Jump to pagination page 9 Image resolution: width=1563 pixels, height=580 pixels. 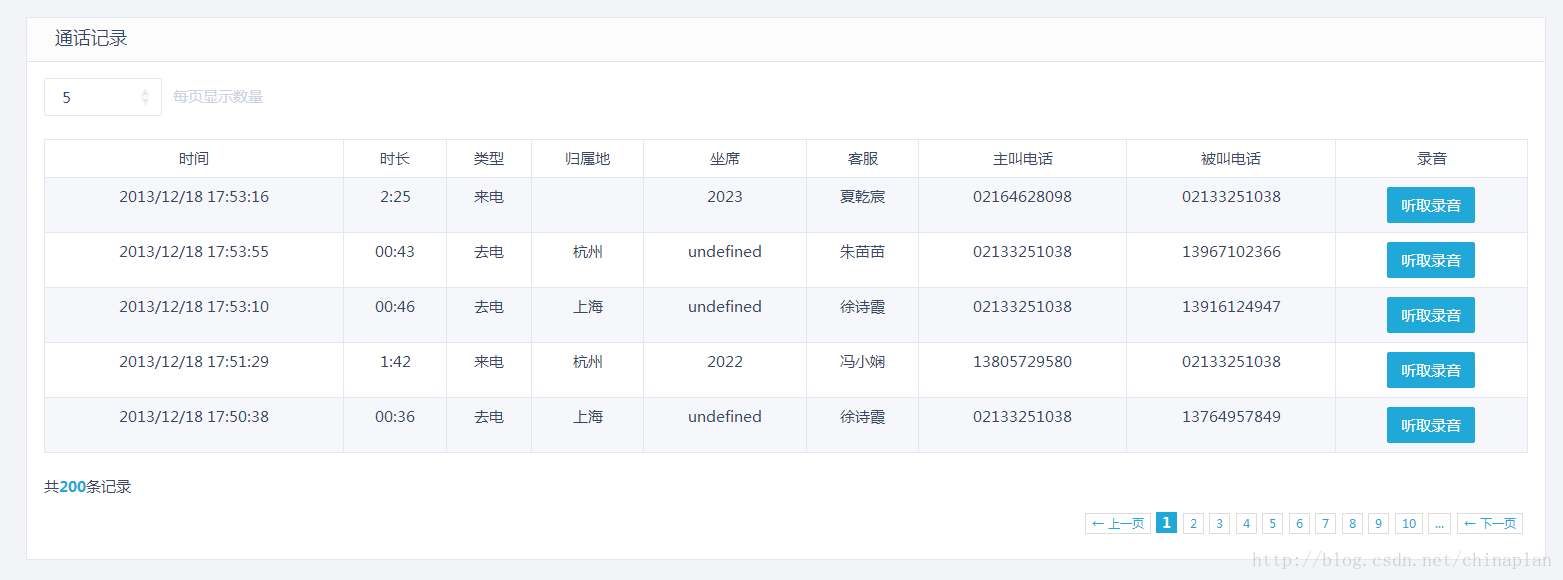[x=1378, y=523]
